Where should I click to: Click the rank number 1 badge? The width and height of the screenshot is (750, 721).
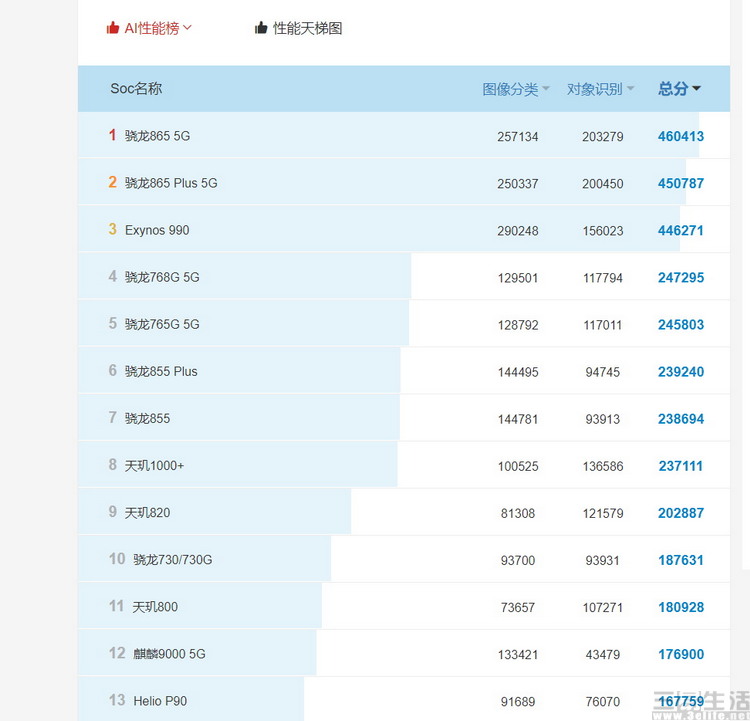coord(112,135)
